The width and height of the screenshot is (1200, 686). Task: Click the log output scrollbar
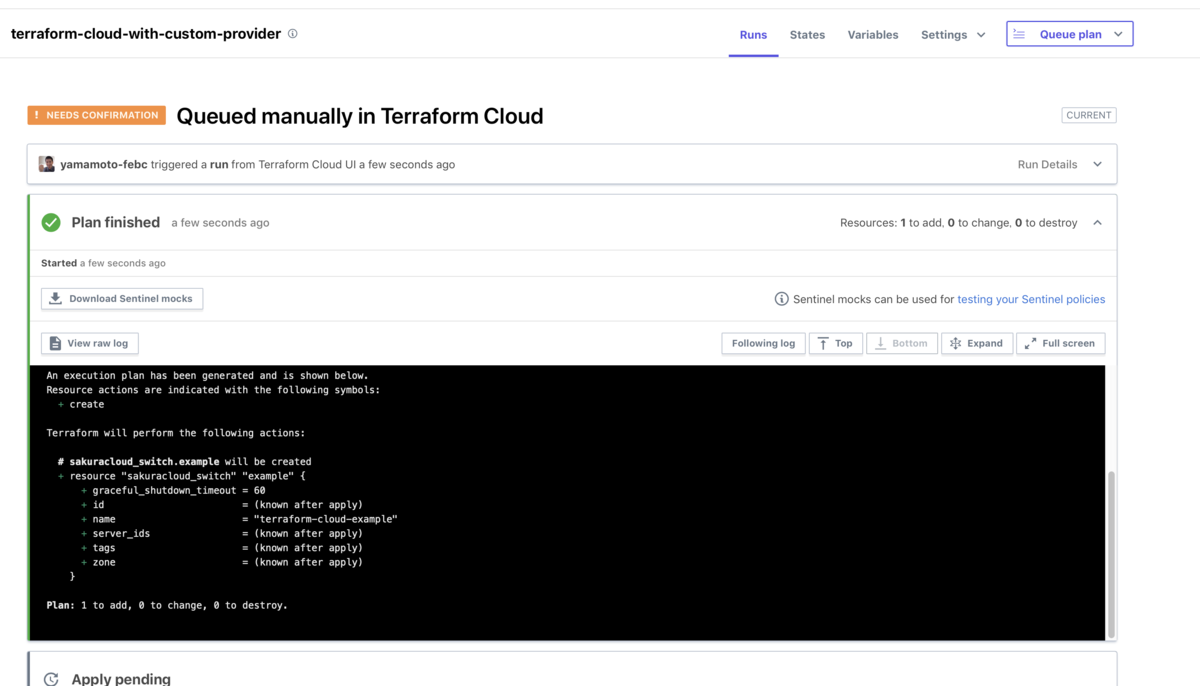pyautogui.click(x=1111, y=555)
